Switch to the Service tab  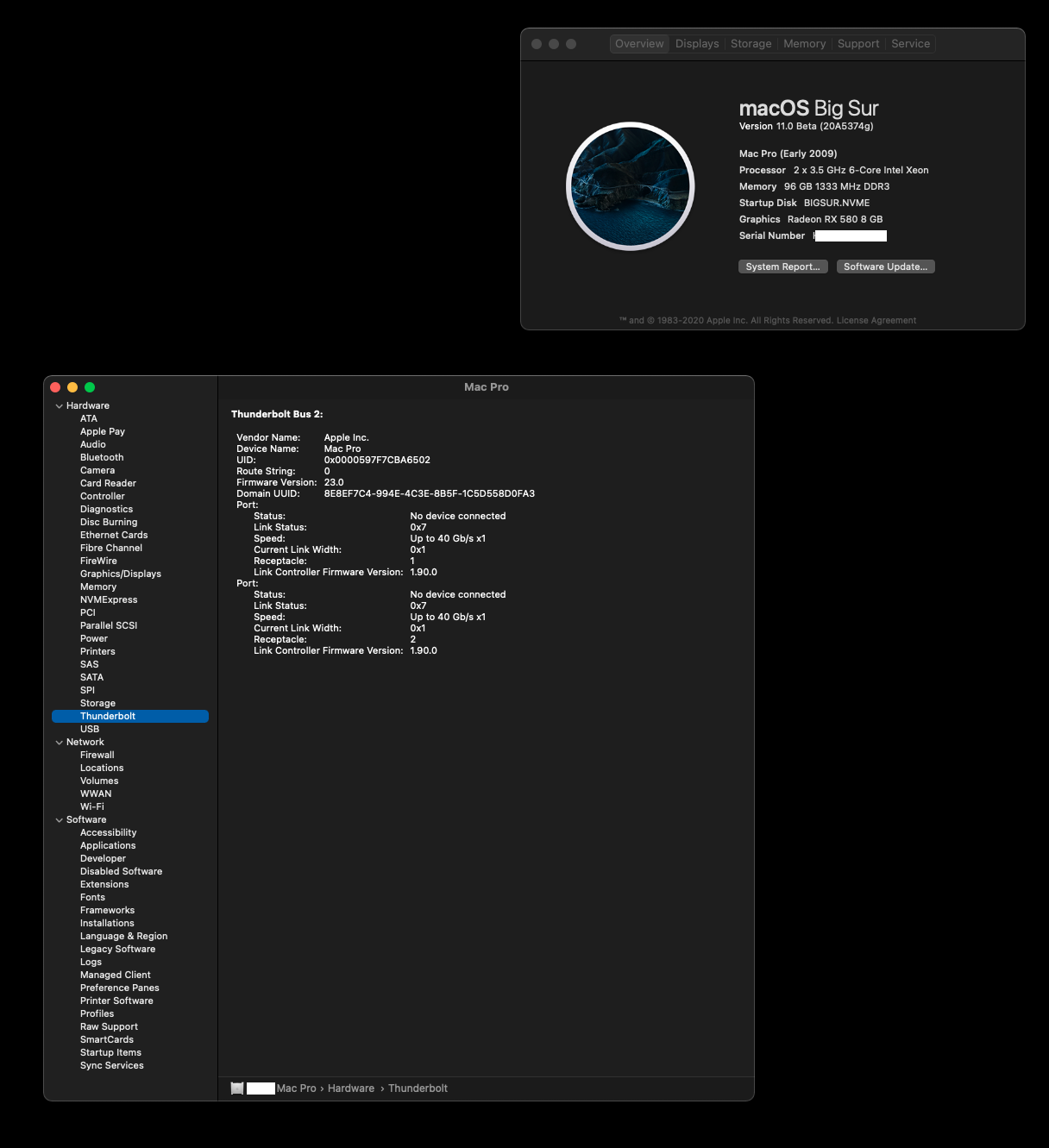pos(910,44)
